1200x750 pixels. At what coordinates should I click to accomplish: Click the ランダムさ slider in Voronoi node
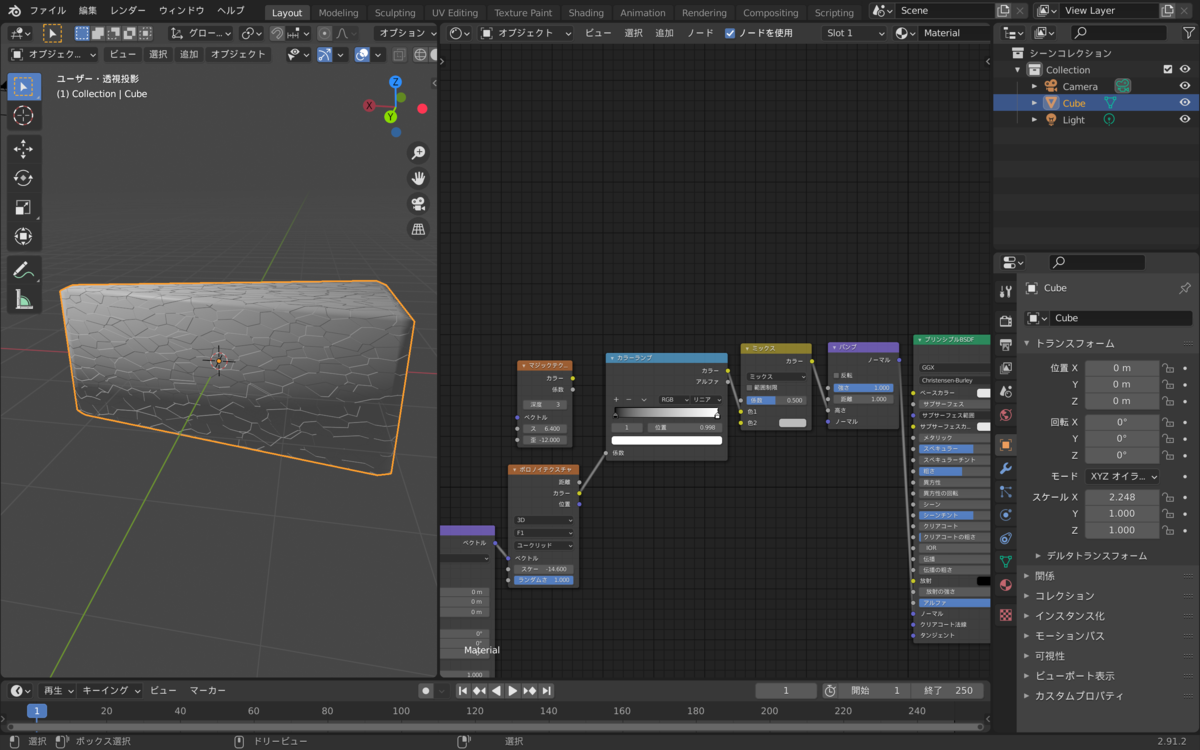click(544, 580)
